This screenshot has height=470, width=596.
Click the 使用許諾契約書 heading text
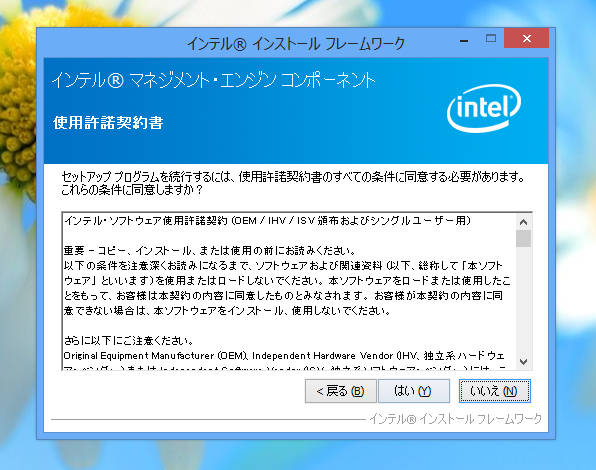click(108, 123)
